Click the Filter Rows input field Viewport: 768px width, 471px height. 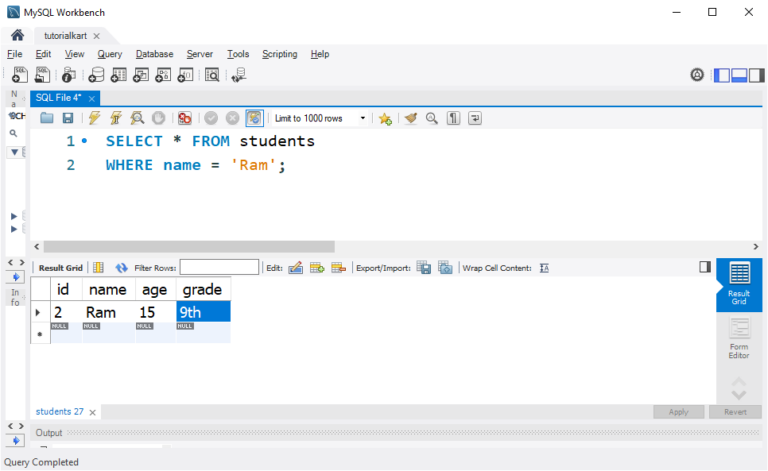click(x=219, y=267)
